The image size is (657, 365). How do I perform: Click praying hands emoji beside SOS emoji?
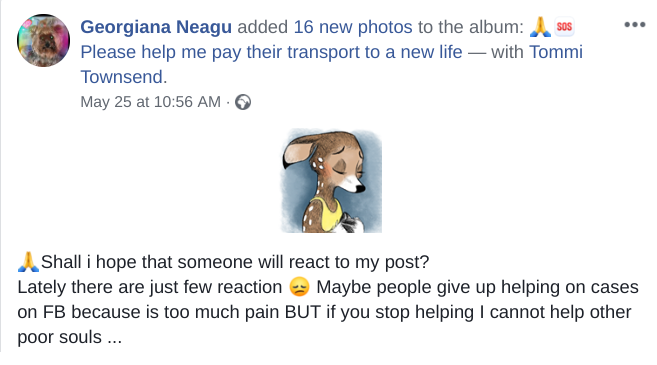coord(540,26)
